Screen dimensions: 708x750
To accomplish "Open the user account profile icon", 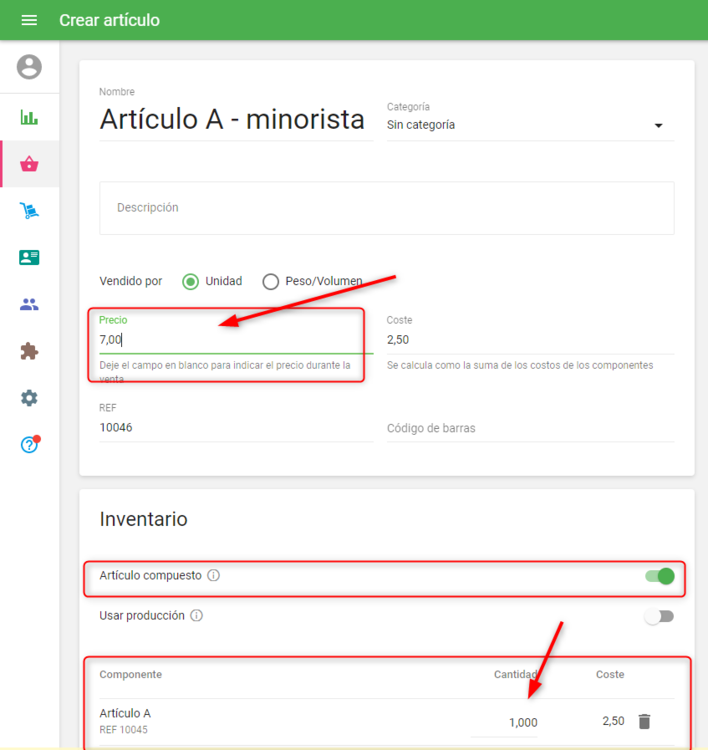I will (x=29, y=66).
